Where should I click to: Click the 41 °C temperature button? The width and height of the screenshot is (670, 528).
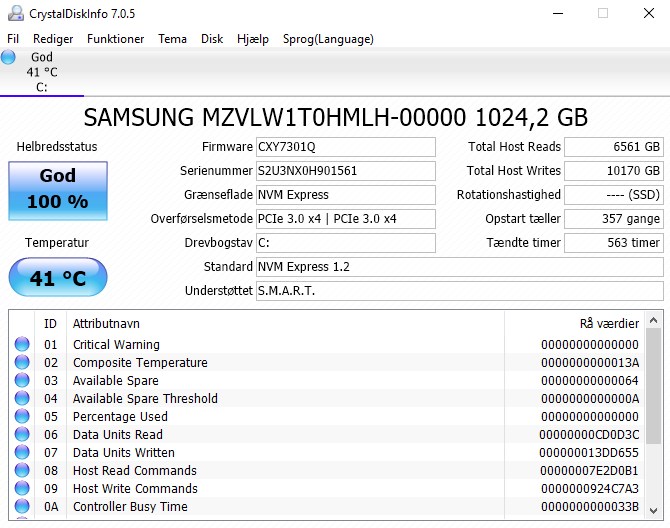[57, 278]
